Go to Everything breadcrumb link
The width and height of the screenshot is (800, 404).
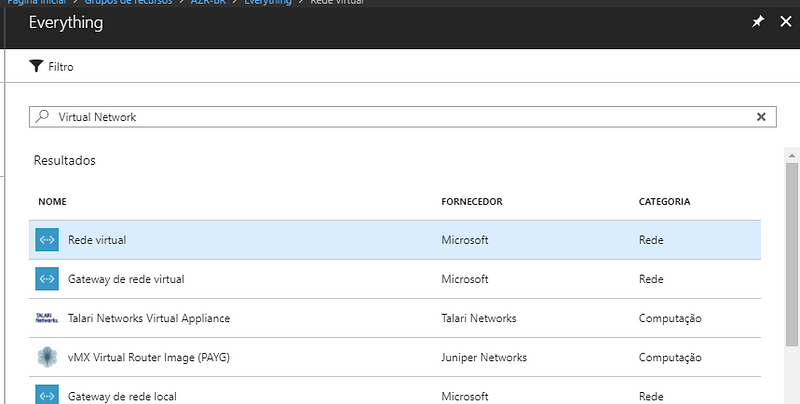coord(268,2)
